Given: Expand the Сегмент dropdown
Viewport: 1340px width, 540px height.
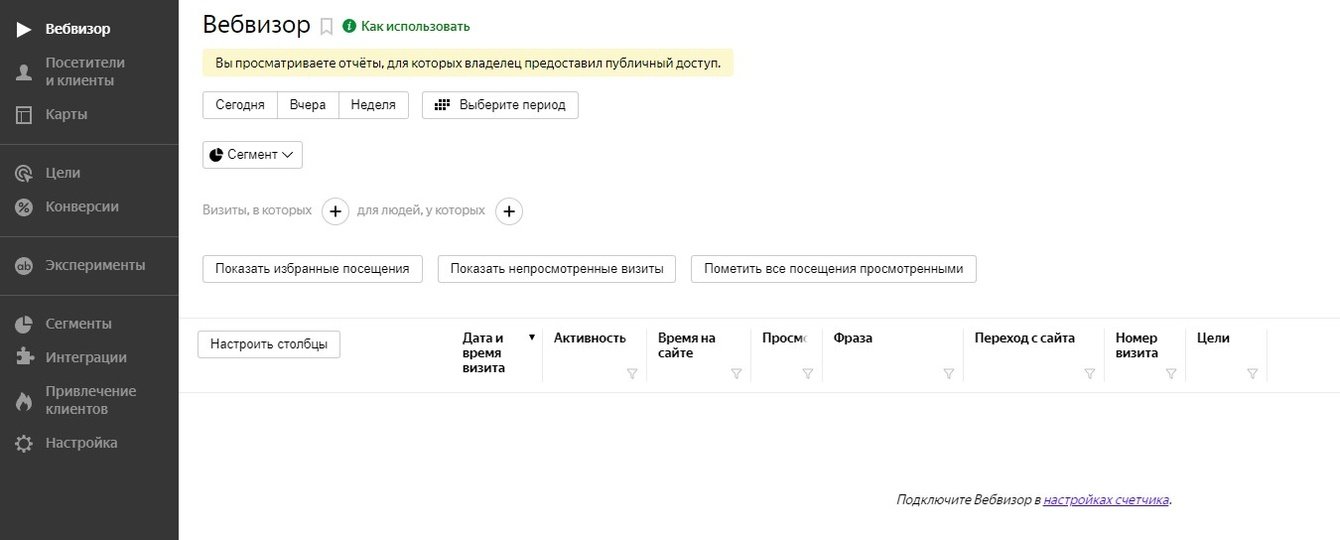Looking at the screenshot, I should click(x=252, y=155).
